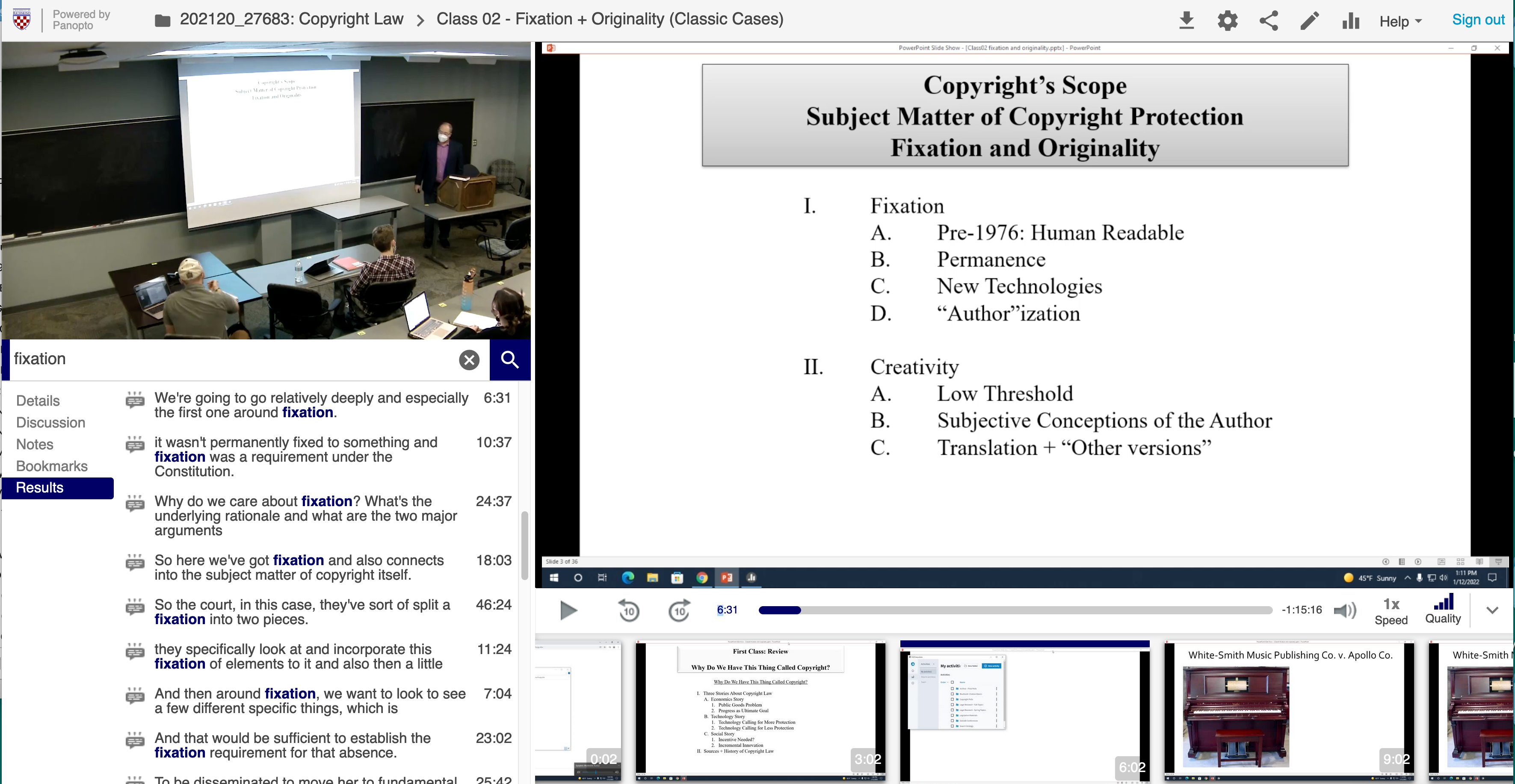Open the Copyright Law folder breadcrumb
1515x784 pixels.
click(x=291, y=19)
